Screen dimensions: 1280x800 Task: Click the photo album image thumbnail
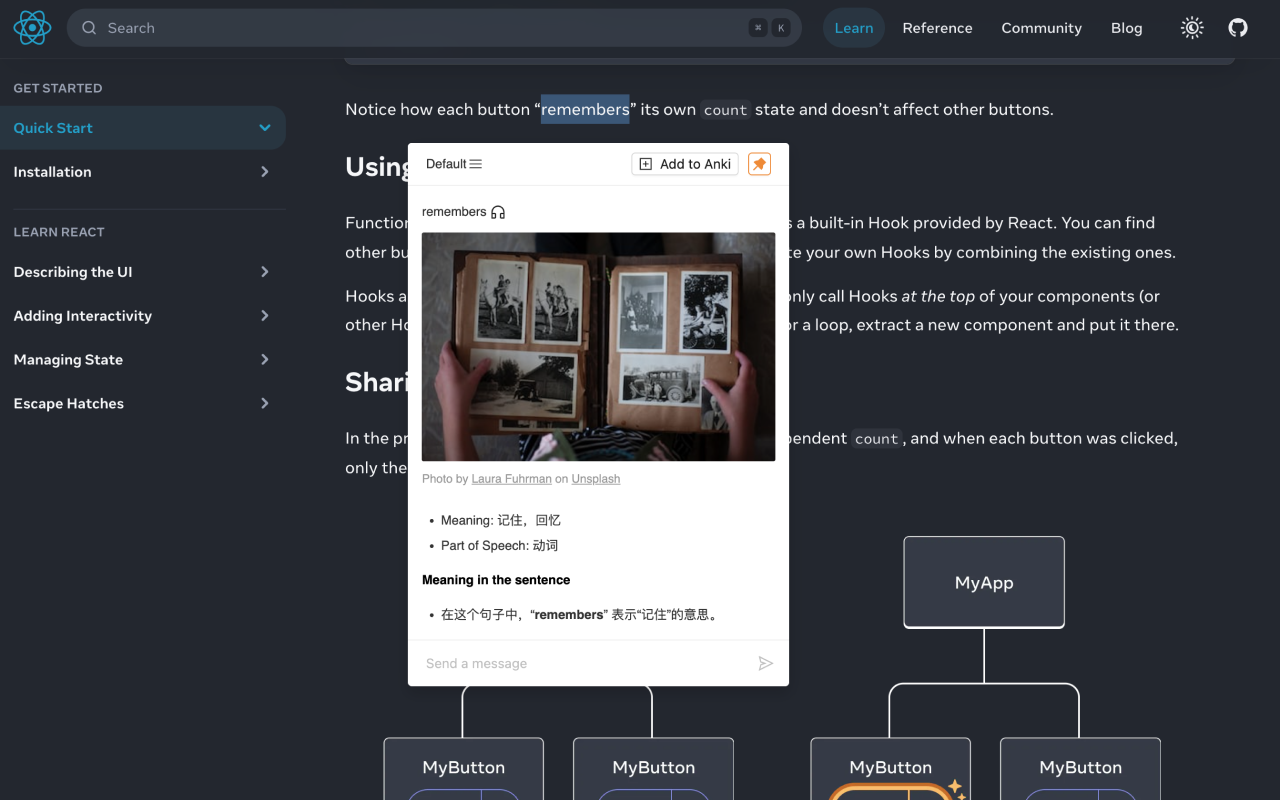(x=598, y=347)
